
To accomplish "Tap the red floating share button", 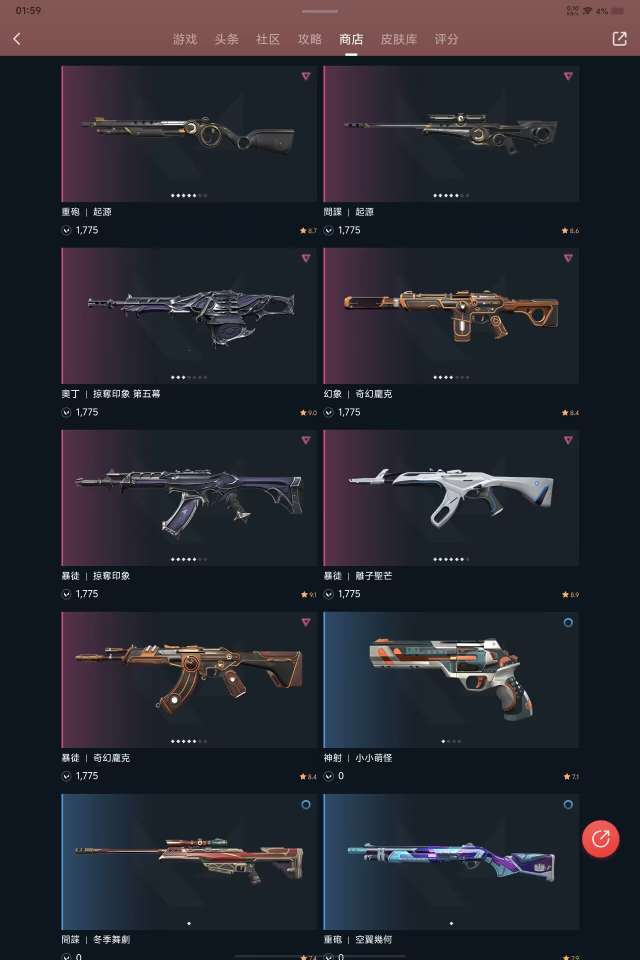I will [600, 838].
